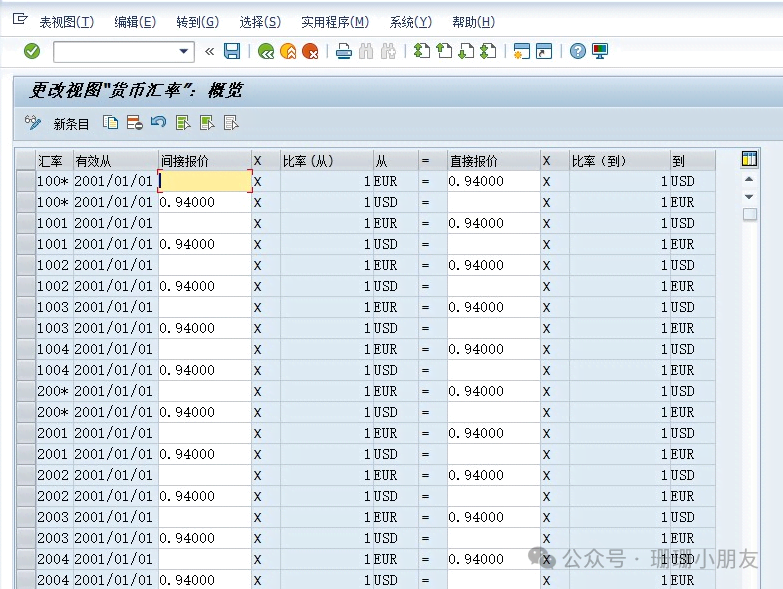This screenshot has height=589, width=783.
Task: Select row selector for 1001 EUR row
Action: (x=25, y=223)
